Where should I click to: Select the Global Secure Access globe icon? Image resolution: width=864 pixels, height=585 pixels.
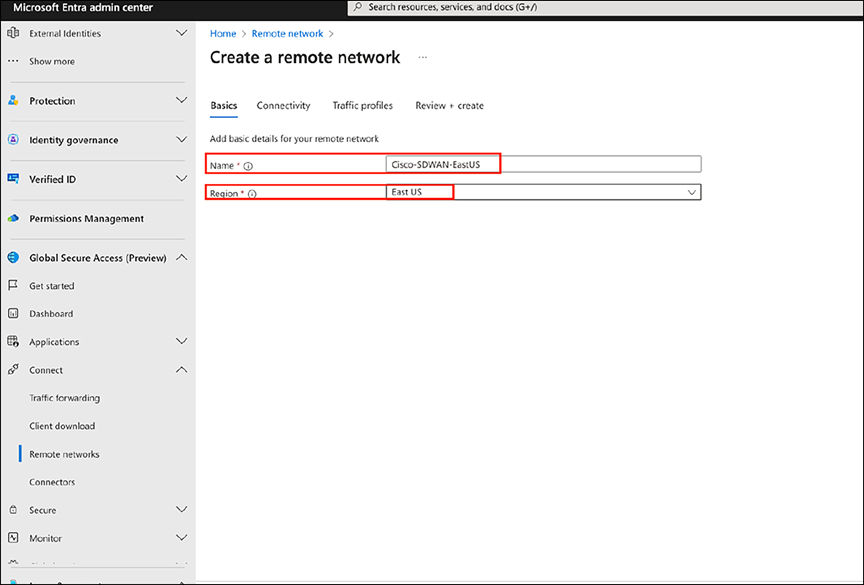click(x=14, y=257)
